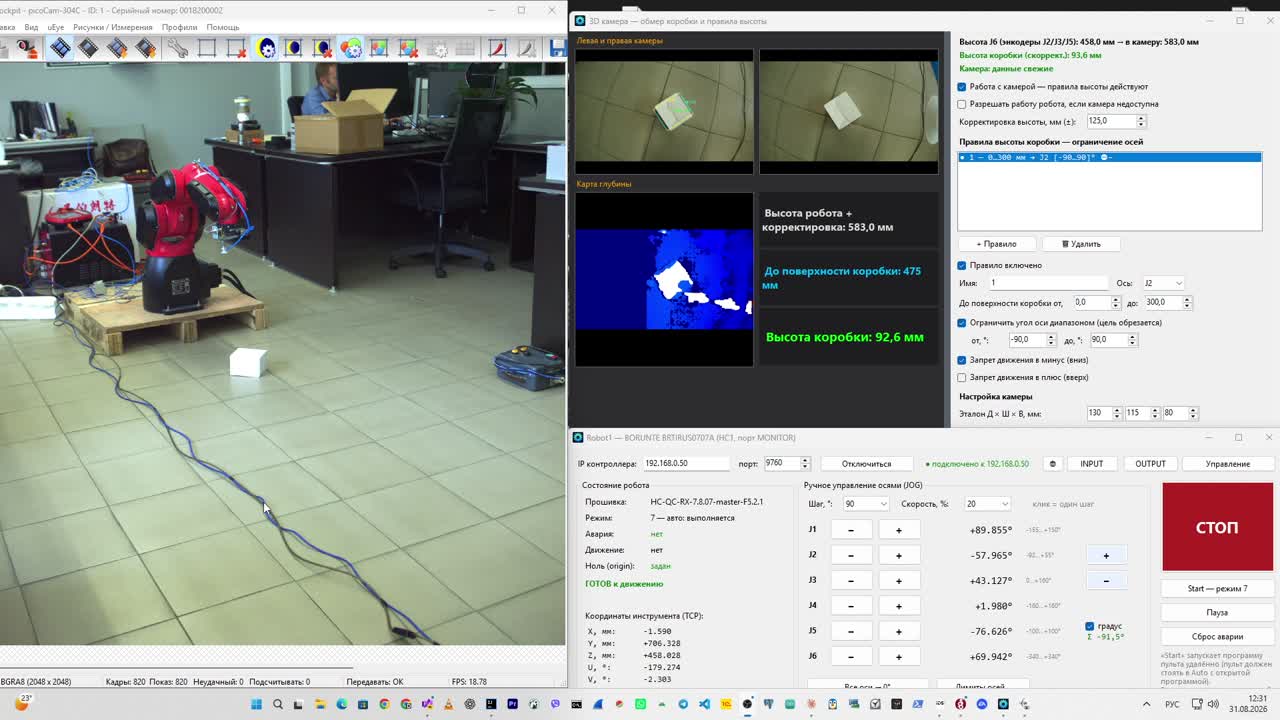Click the 'Отключиться' disconnect button
This screenshot has width=1280, height=720.
point(866,464)
